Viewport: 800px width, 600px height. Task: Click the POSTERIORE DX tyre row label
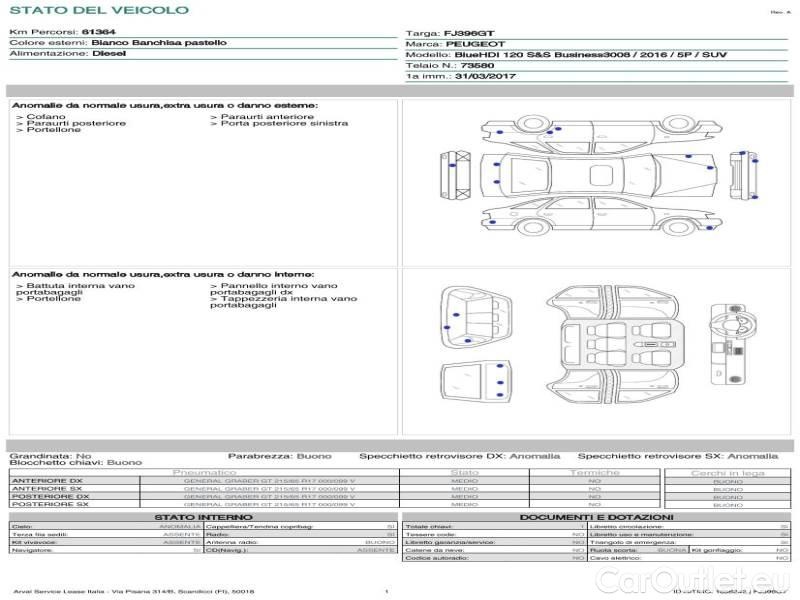click(x=50, y=496)
